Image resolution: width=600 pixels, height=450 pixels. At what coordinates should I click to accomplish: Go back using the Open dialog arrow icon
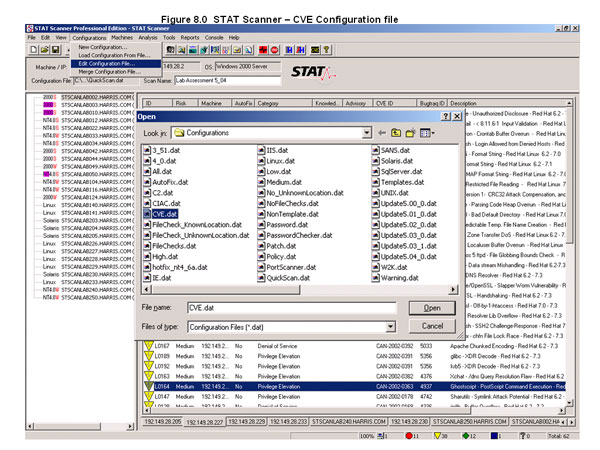[382, 133]
